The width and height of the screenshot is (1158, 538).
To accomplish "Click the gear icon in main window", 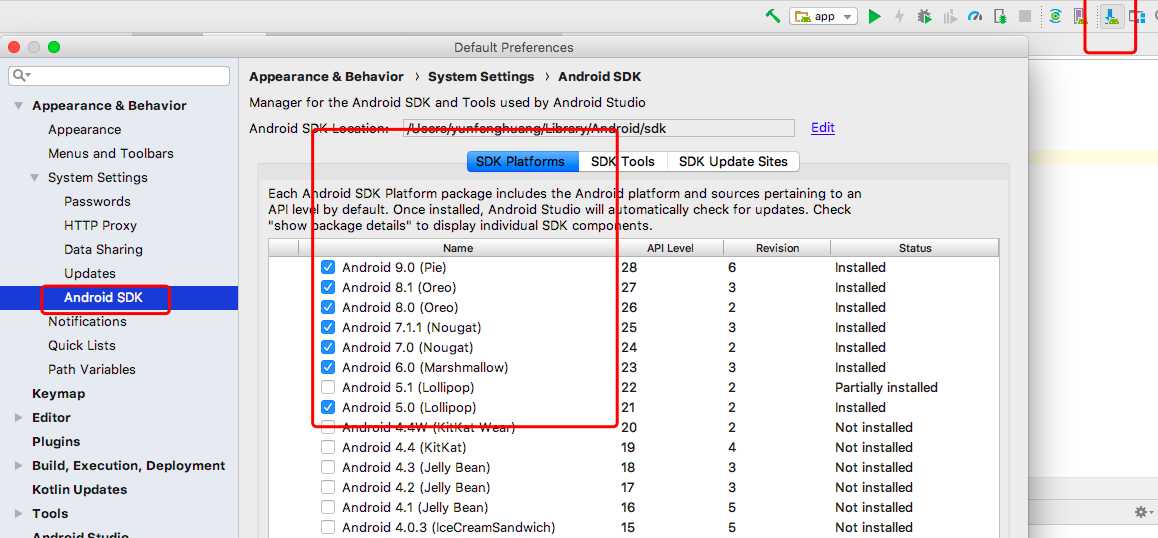I will 1141,511.
